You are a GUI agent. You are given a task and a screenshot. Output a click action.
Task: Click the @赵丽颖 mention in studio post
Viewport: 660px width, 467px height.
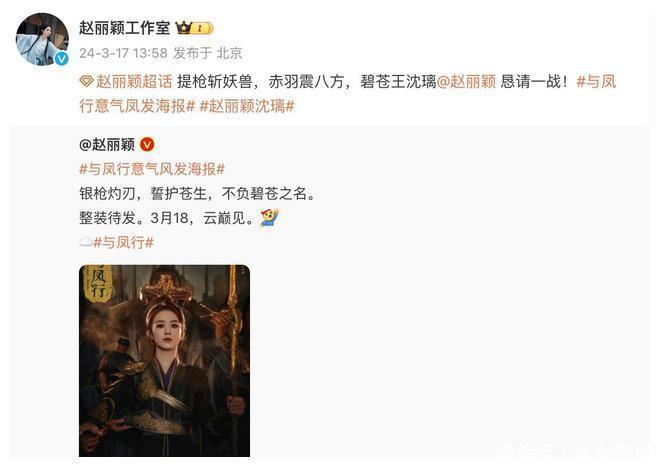[x=466, y=82]
